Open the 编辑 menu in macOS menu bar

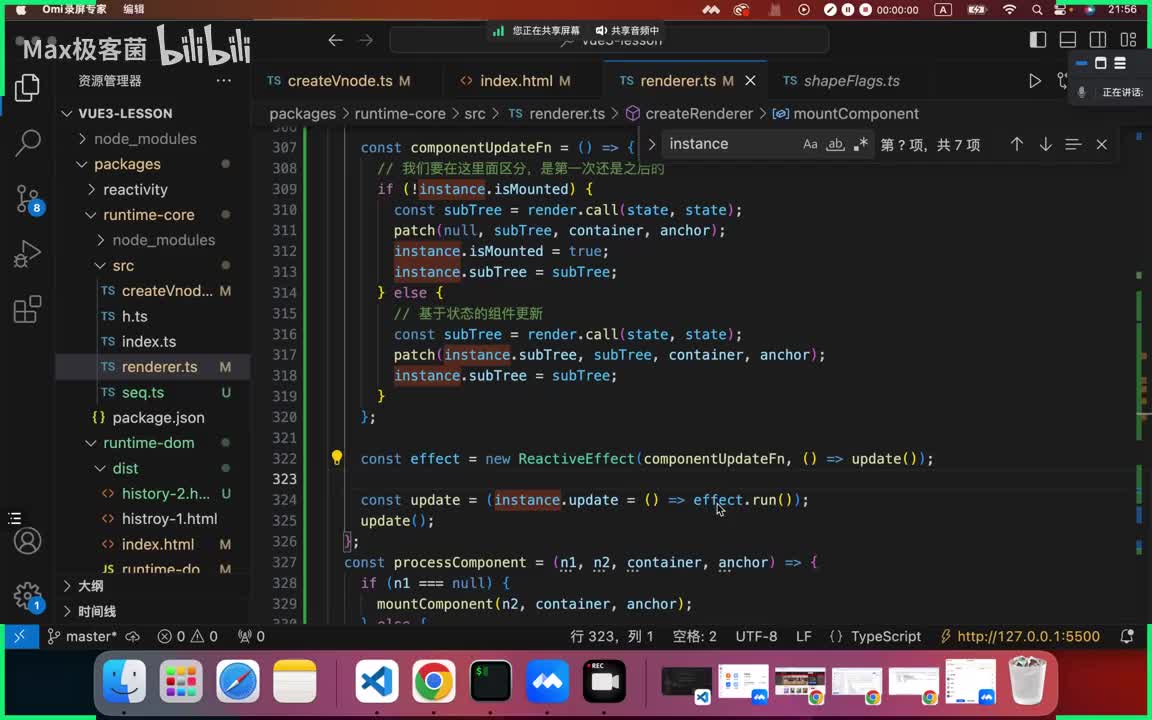click(134, 10)
